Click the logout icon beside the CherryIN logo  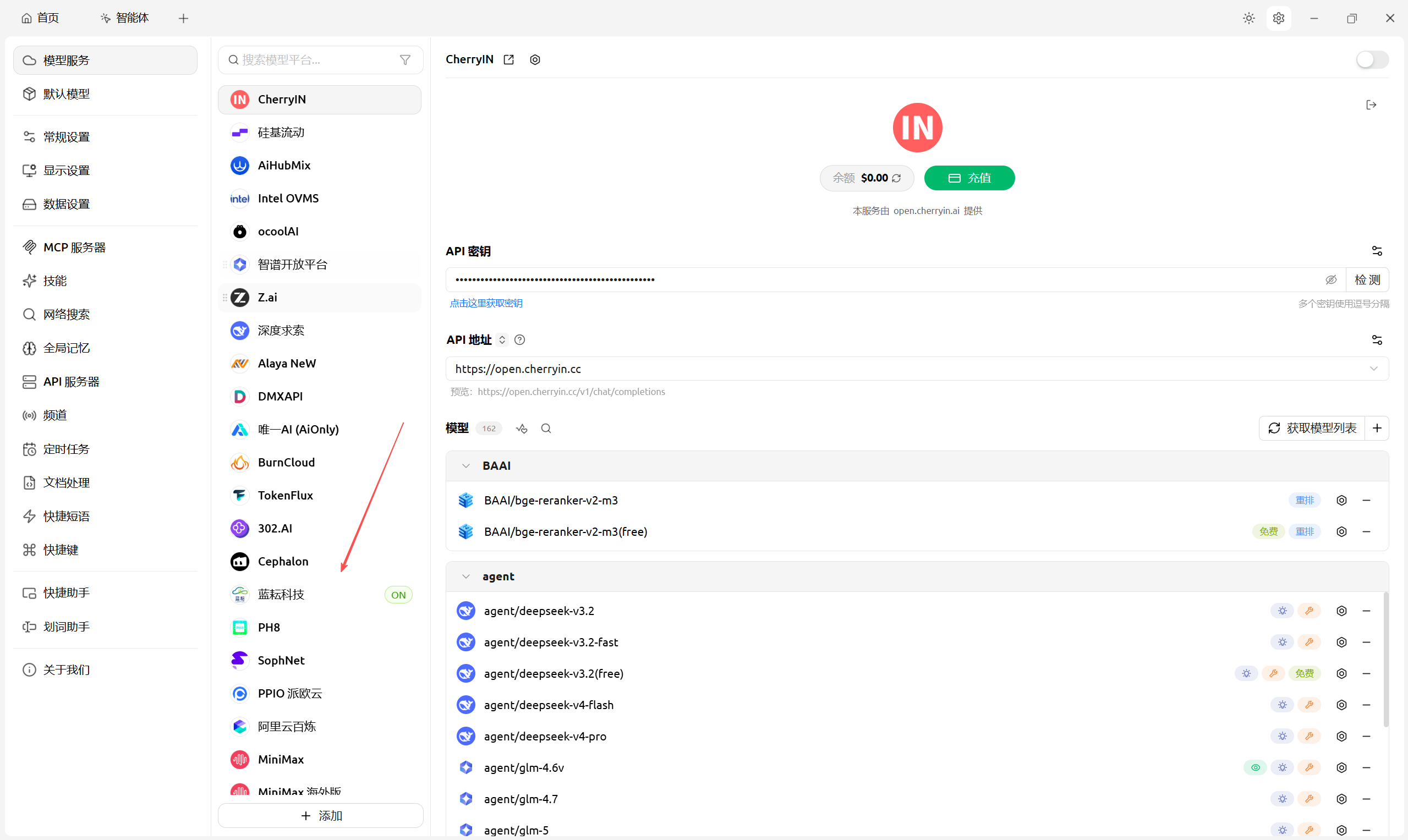[x=1371, y=105]
